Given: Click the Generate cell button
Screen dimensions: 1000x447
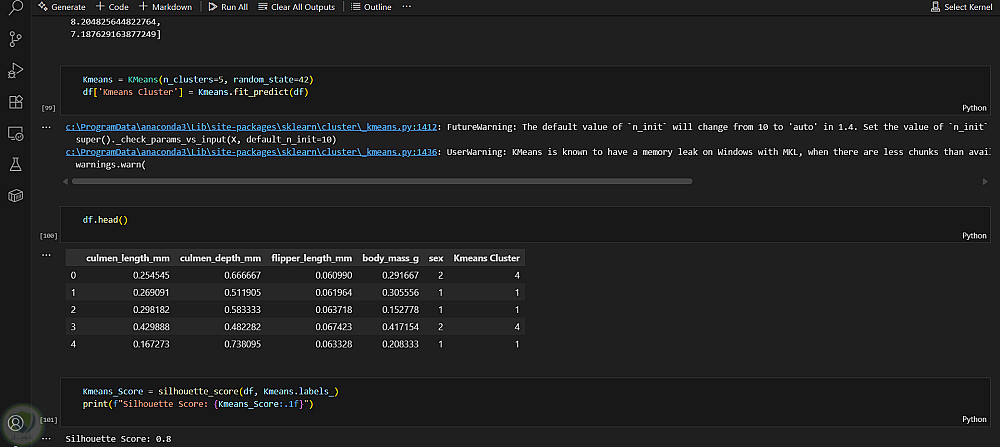Looking at the screenshot, I should [x=62, y=7].
